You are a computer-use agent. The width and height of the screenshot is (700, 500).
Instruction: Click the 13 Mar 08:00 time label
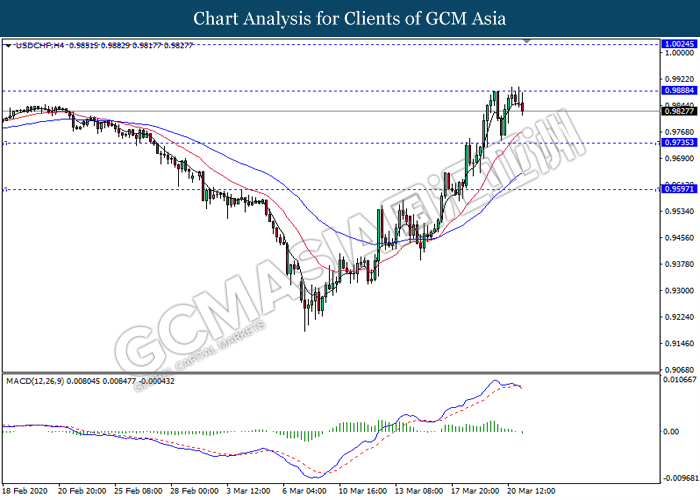pos(419,491)
